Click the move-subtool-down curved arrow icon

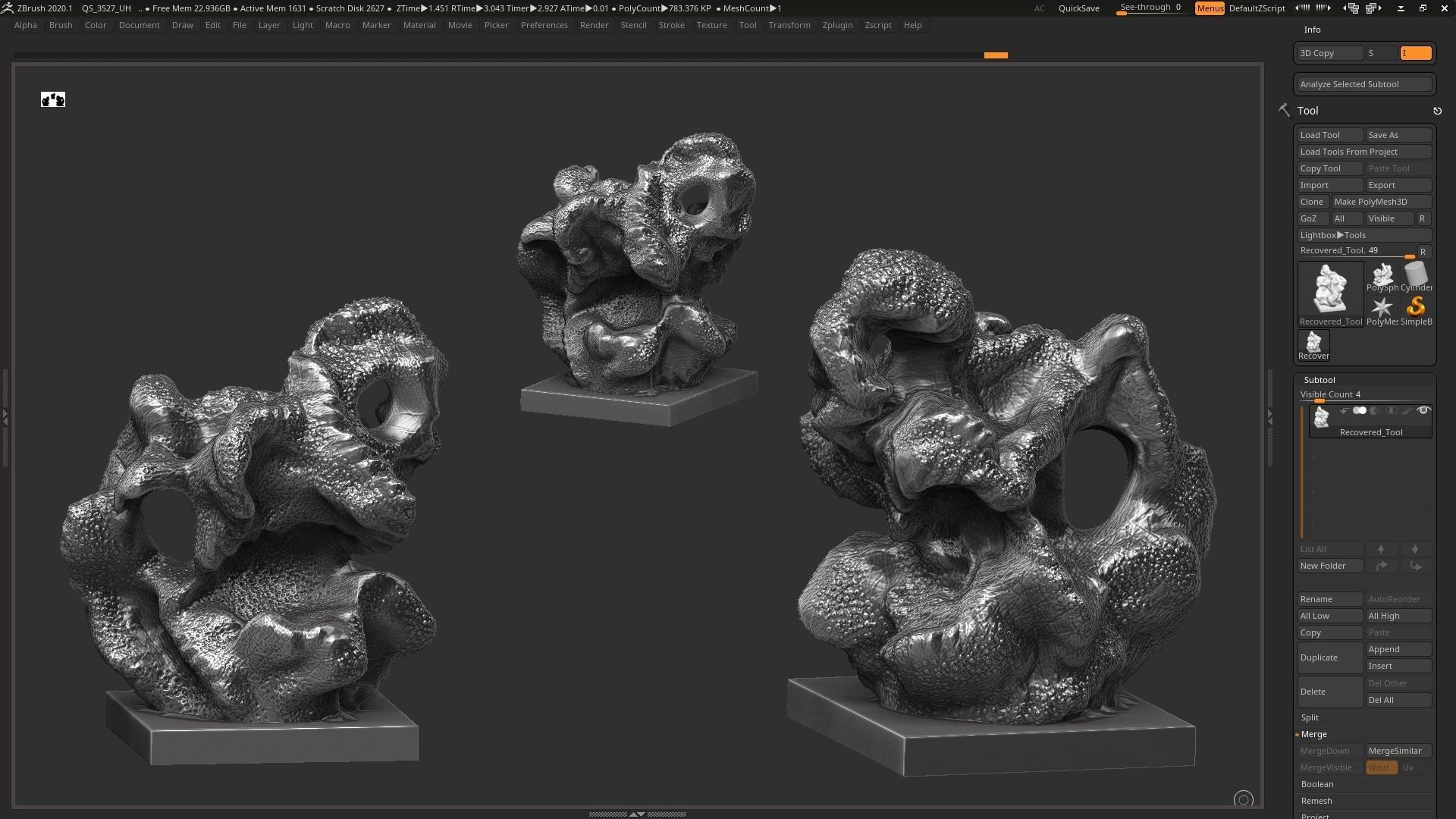(1415, 566)
